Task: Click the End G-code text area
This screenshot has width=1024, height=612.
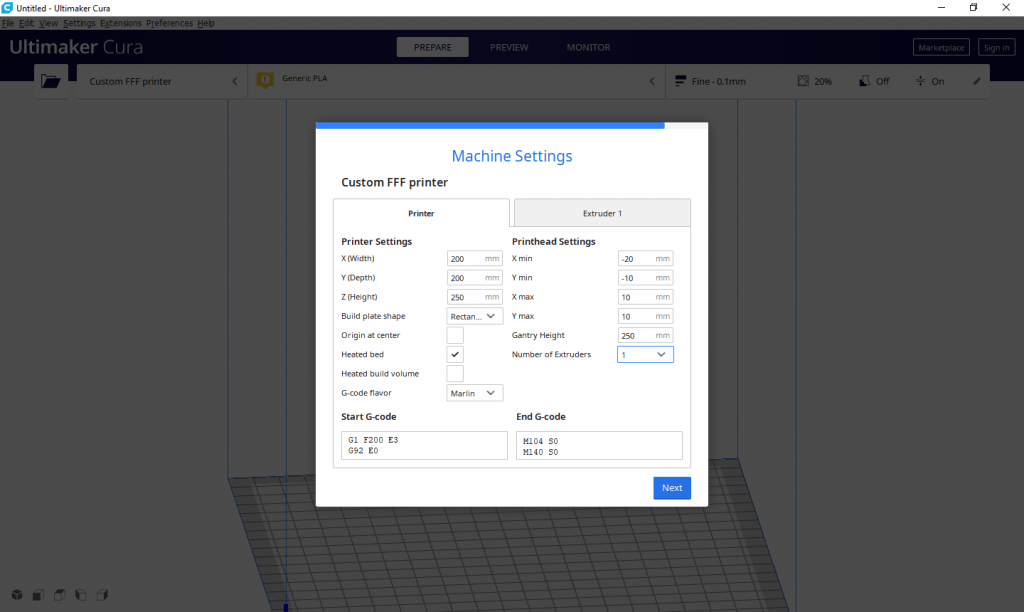Action: pos(599,445)
